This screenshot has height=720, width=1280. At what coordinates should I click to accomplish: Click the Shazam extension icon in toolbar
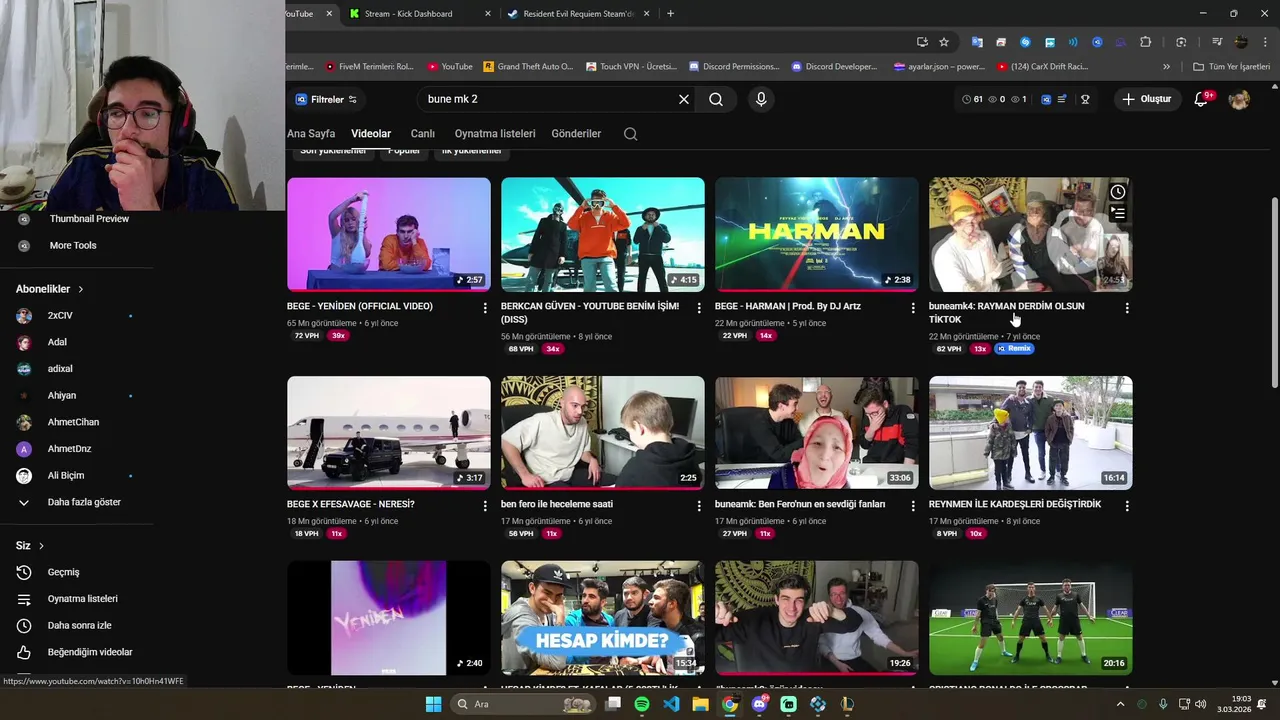tap(1025, 42)
